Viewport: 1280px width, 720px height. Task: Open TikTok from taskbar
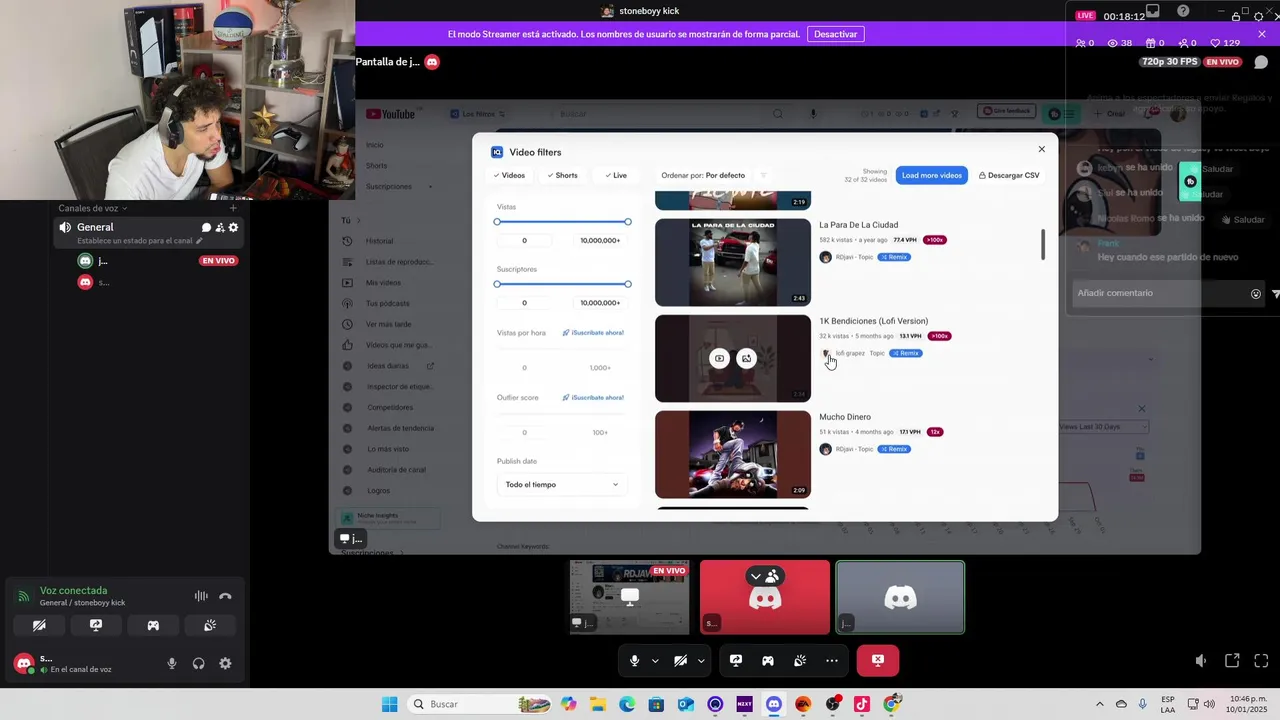coord(862,704)
